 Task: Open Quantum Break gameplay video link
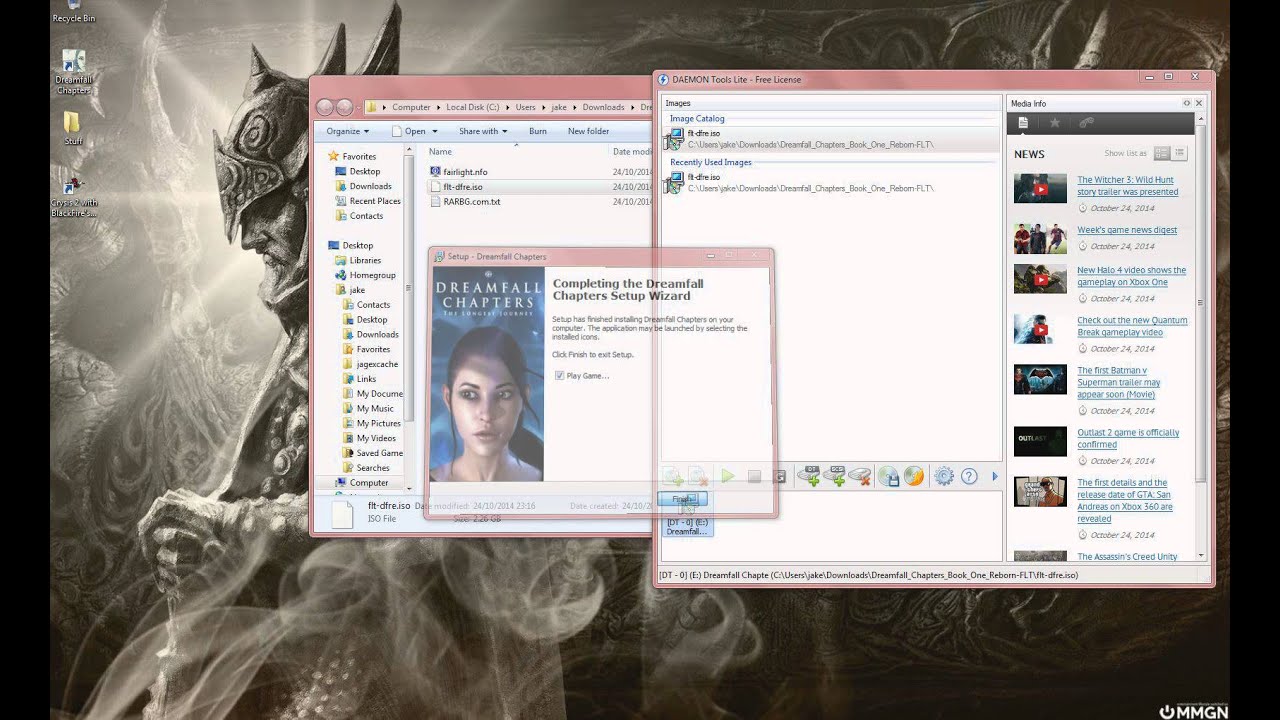coord(1132,327)
